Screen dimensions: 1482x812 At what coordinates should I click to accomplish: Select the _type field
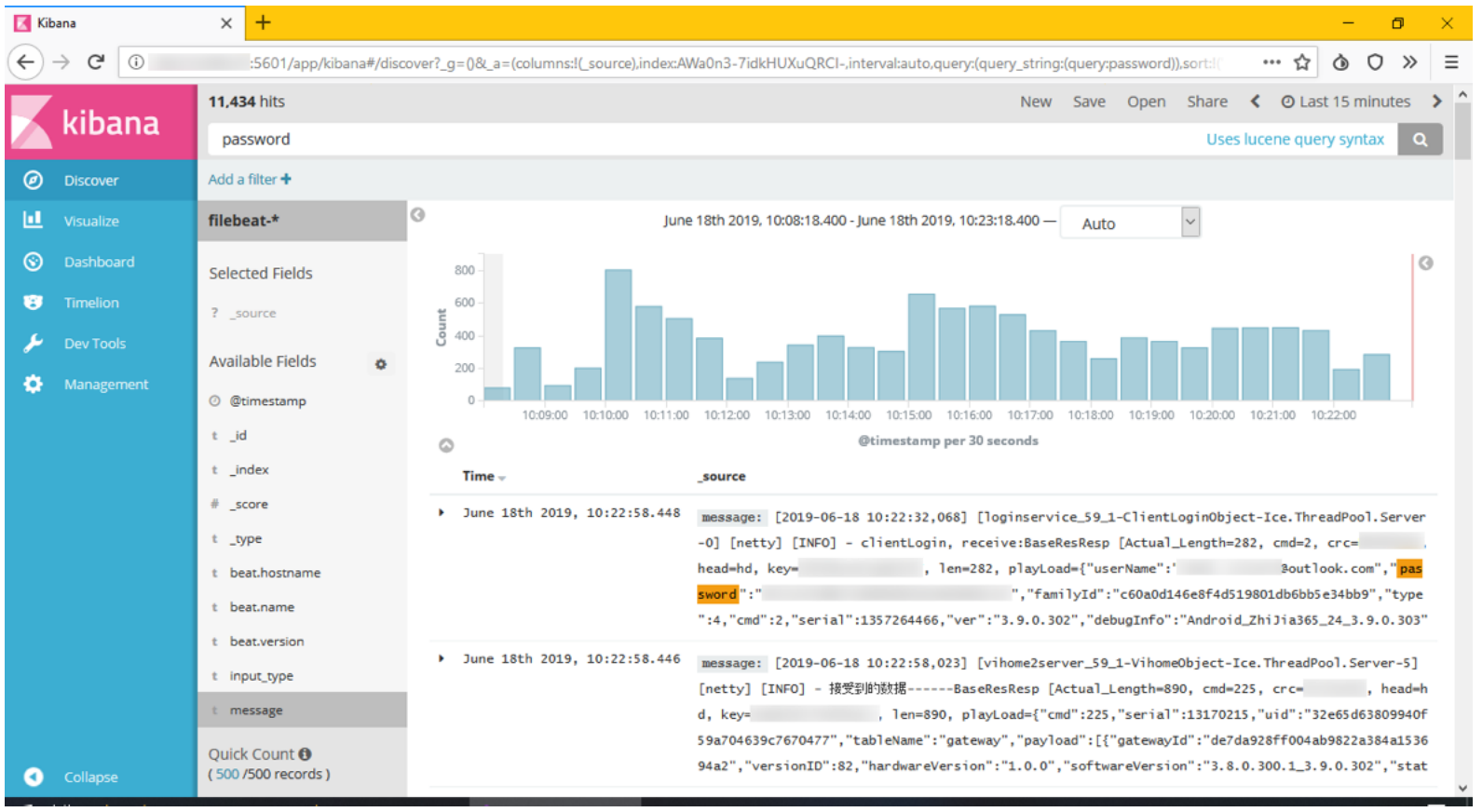point(246,539)
